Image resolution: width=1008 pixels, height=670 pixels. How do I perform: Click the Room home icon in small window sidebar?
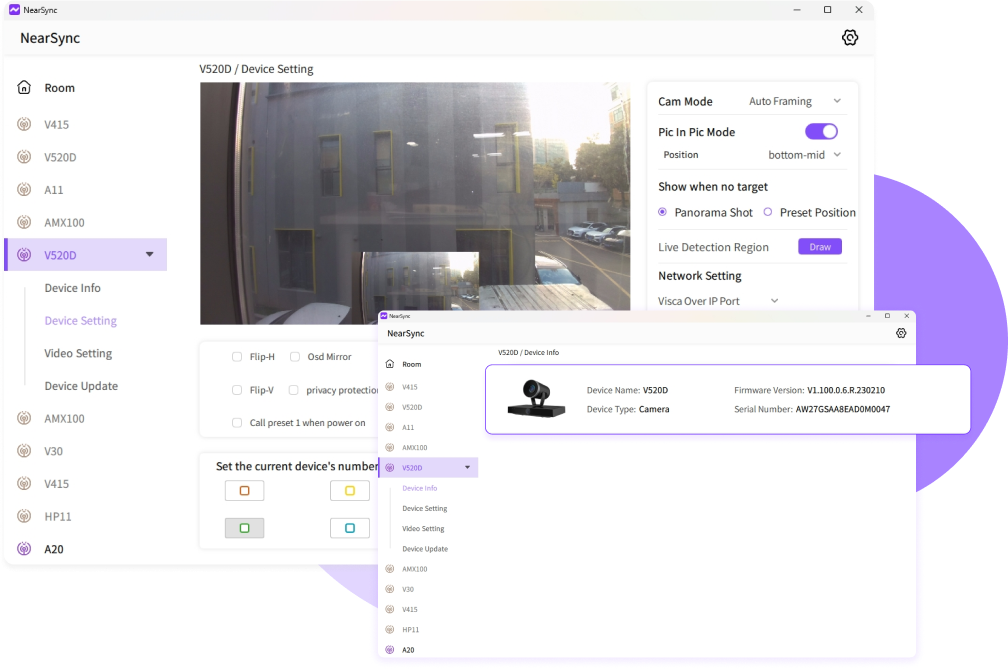[x=390, y=364]
